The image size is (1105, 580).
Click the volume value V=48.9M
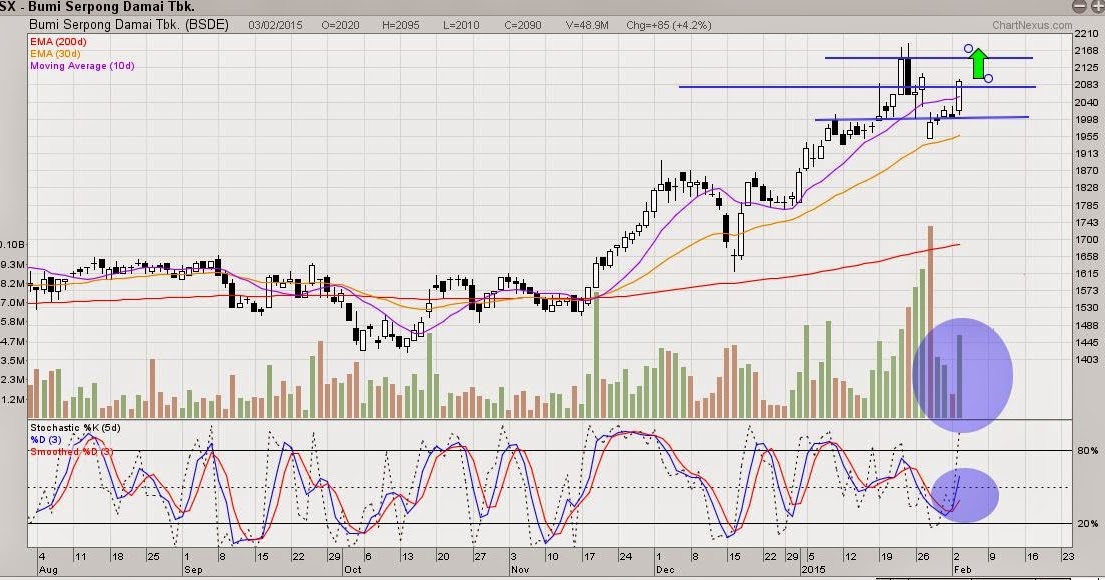587,25
